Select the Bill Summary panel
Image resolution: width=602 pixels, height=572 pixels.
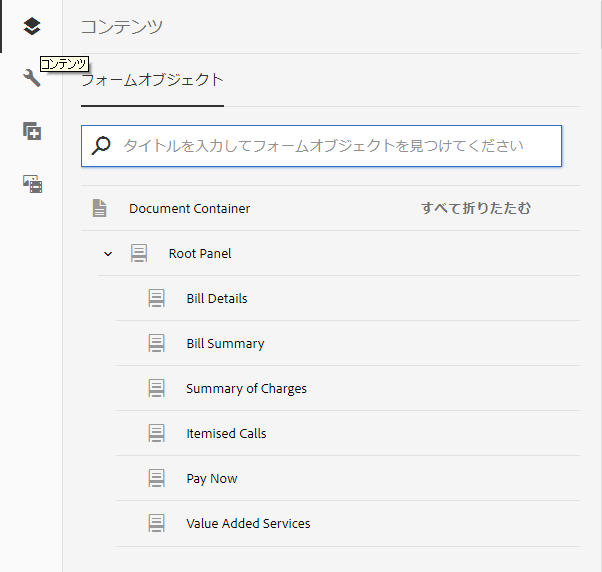pos(348,343)
